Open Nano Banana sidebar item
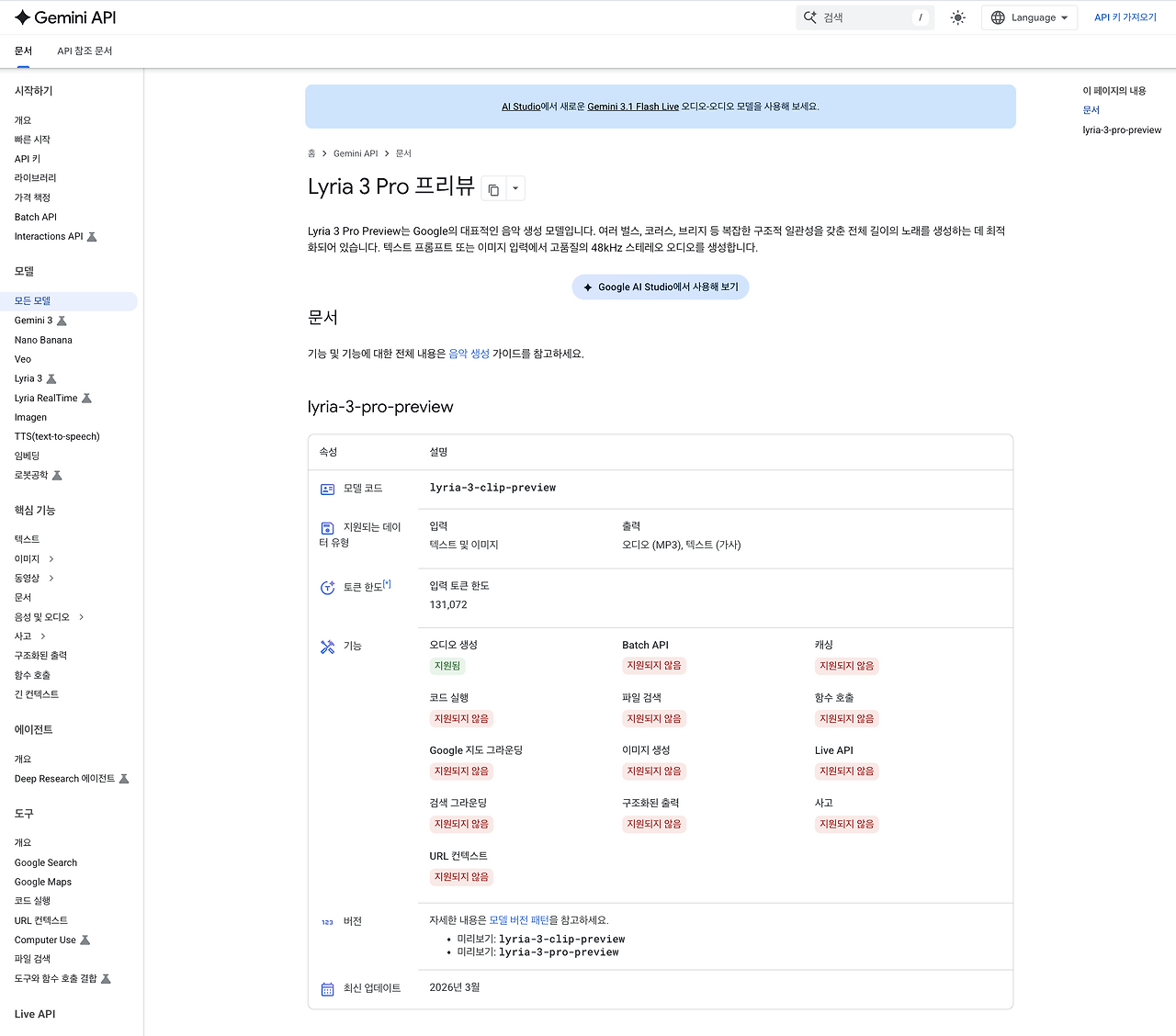Viewport: 1176px width, 1036px height. pos(43,340)
